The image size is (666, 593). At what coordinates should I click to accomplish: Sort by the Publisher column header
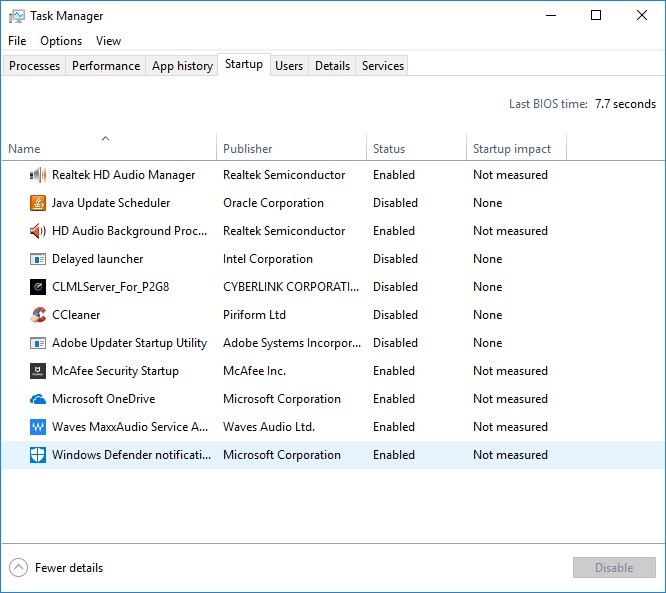click(x=291, y=148)
